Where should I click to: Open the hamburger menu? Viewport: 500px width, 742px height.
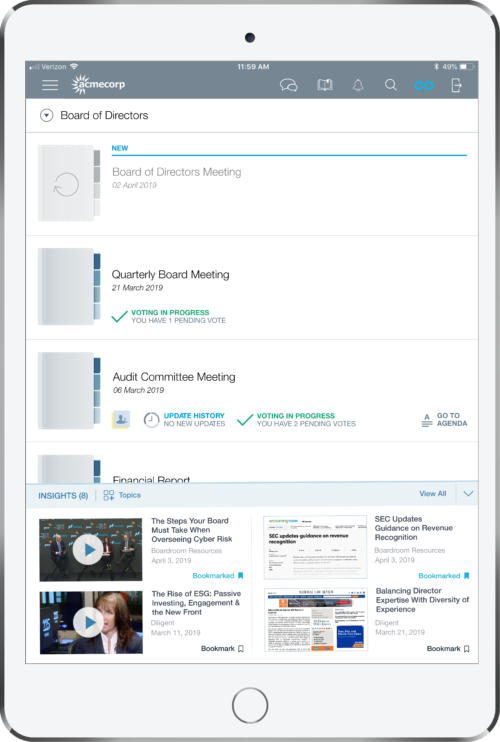pos(50,85)
